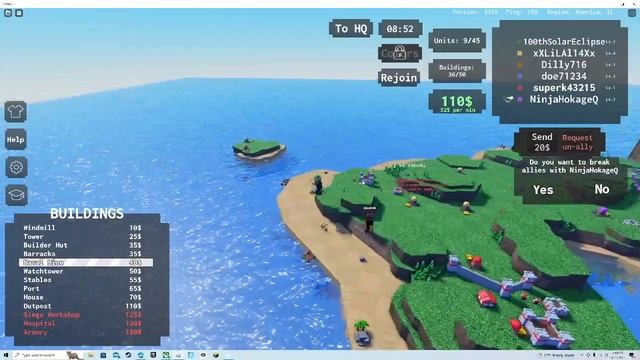Select Armory in the buildings list
The height and width of the screenshot is (360, 640).
tap(82, 332)
